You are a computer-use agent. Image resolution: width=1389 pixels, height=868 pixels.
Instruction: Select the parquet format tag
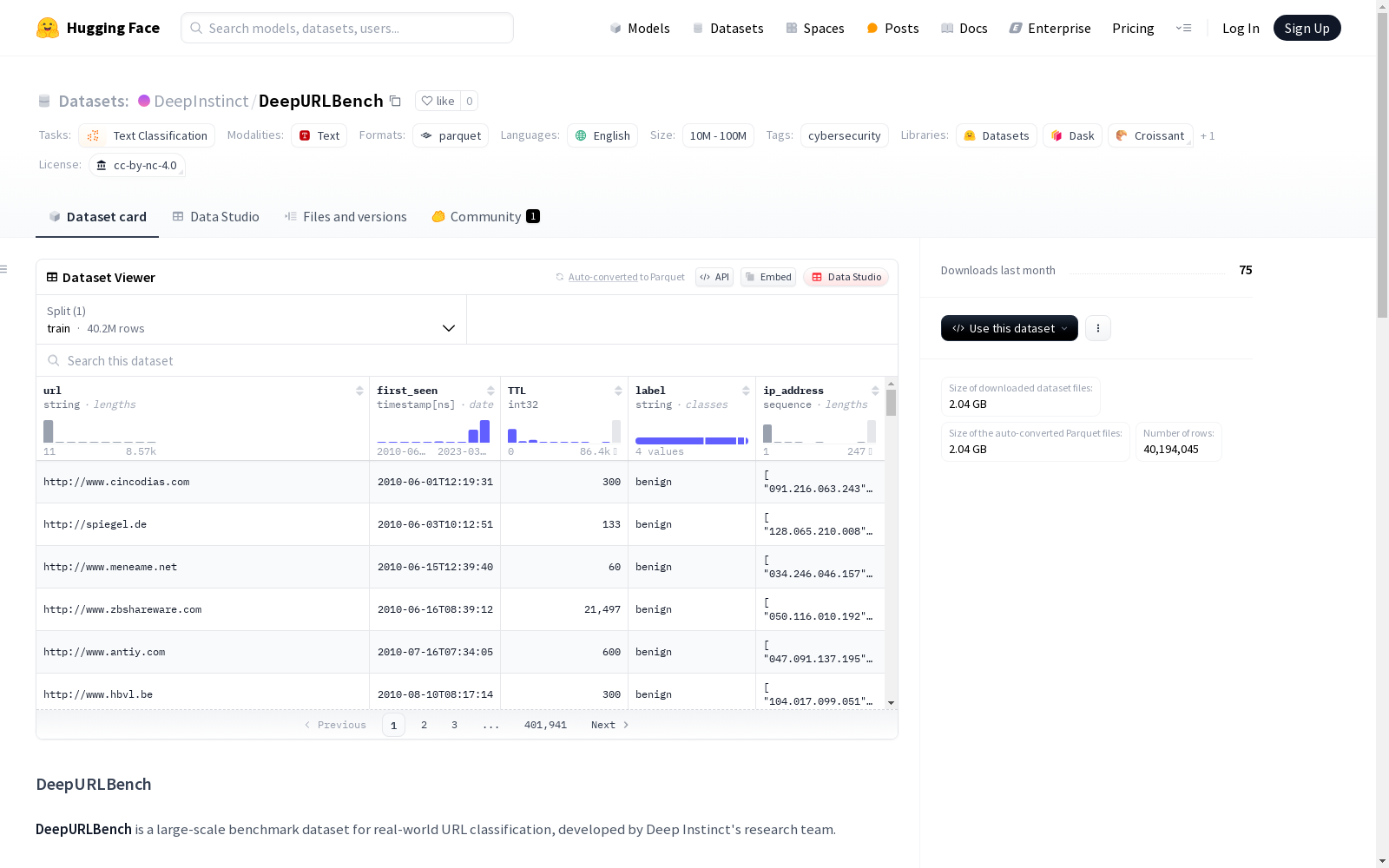point(451,135)
